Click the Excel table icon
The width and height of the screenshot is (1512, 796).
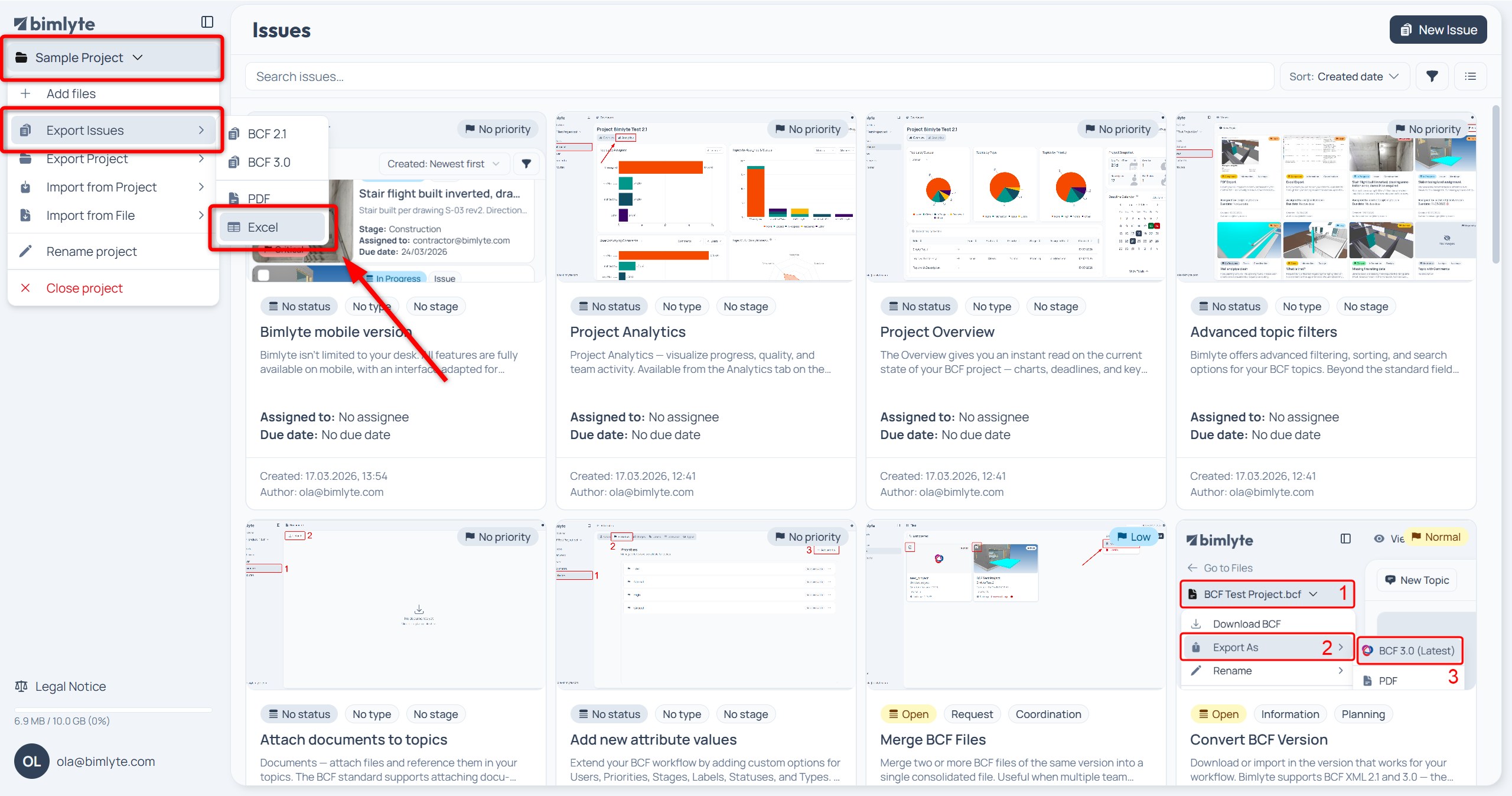[234, 227]
